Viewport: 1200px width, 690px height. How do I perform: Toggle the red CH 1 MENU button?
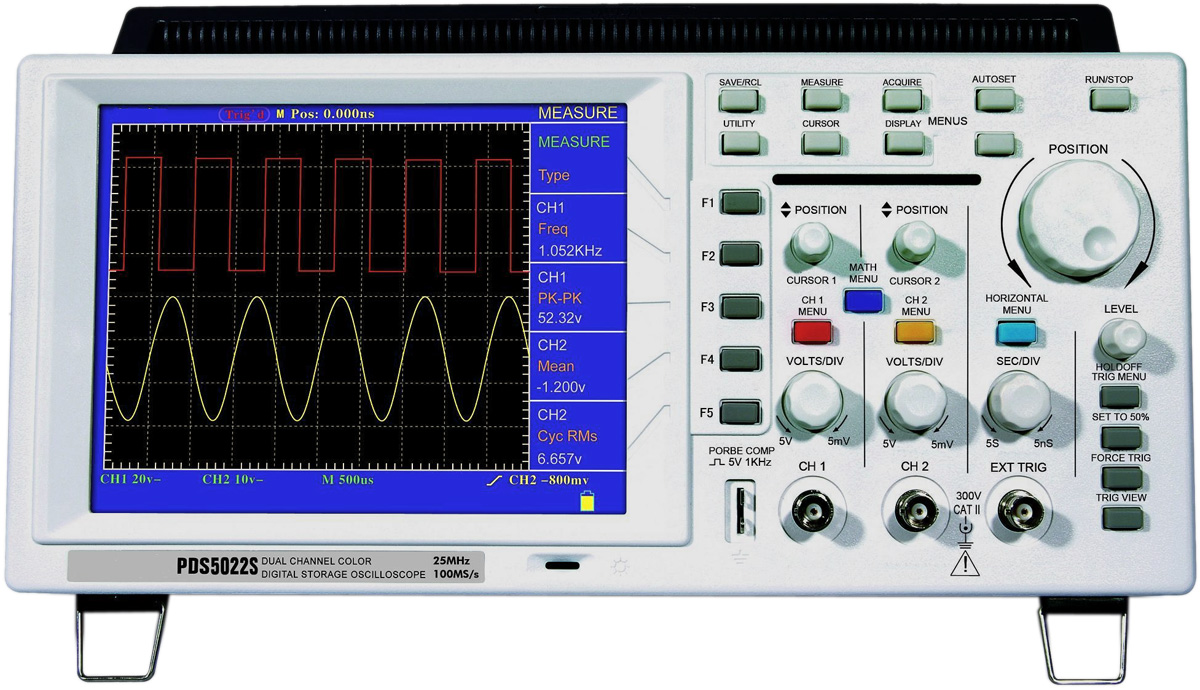point(812,331)
